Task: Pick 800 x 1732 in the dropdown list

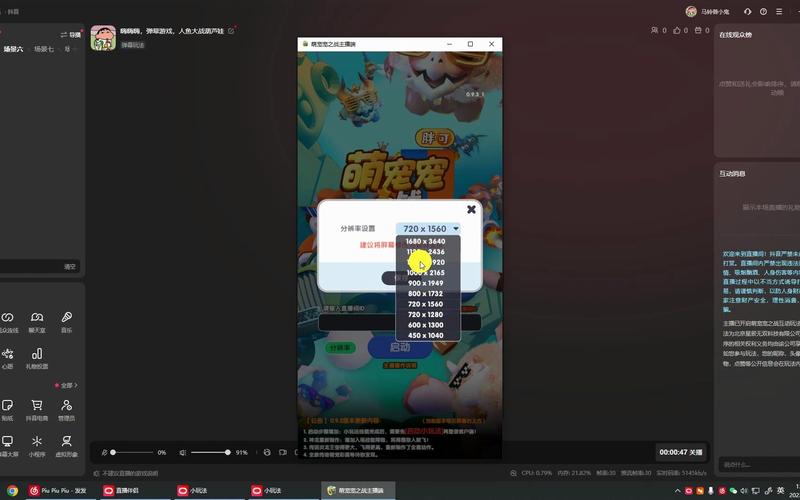Action: pos(425,293)
